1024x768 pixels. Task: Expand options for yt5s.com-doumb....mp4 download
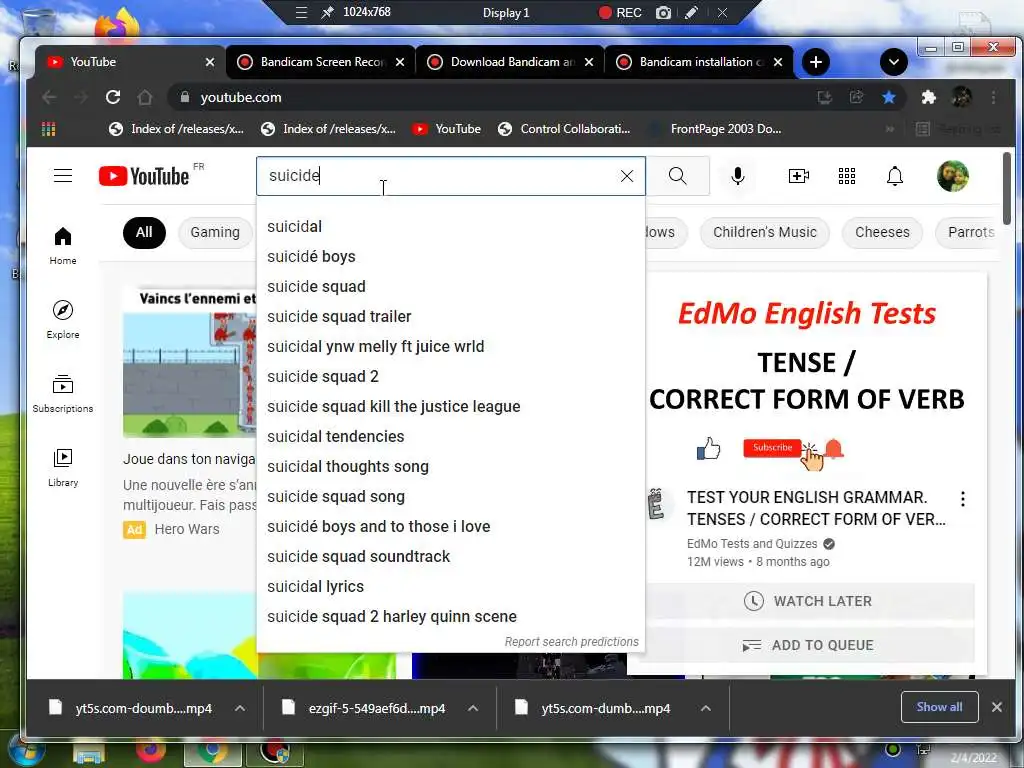240,709
